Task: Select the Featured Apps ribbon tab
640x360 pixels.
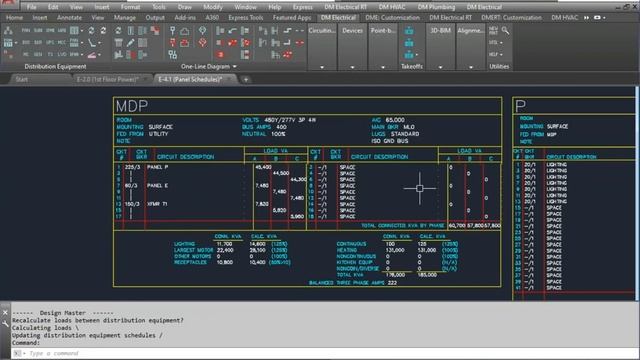Action: click(292, 18)
